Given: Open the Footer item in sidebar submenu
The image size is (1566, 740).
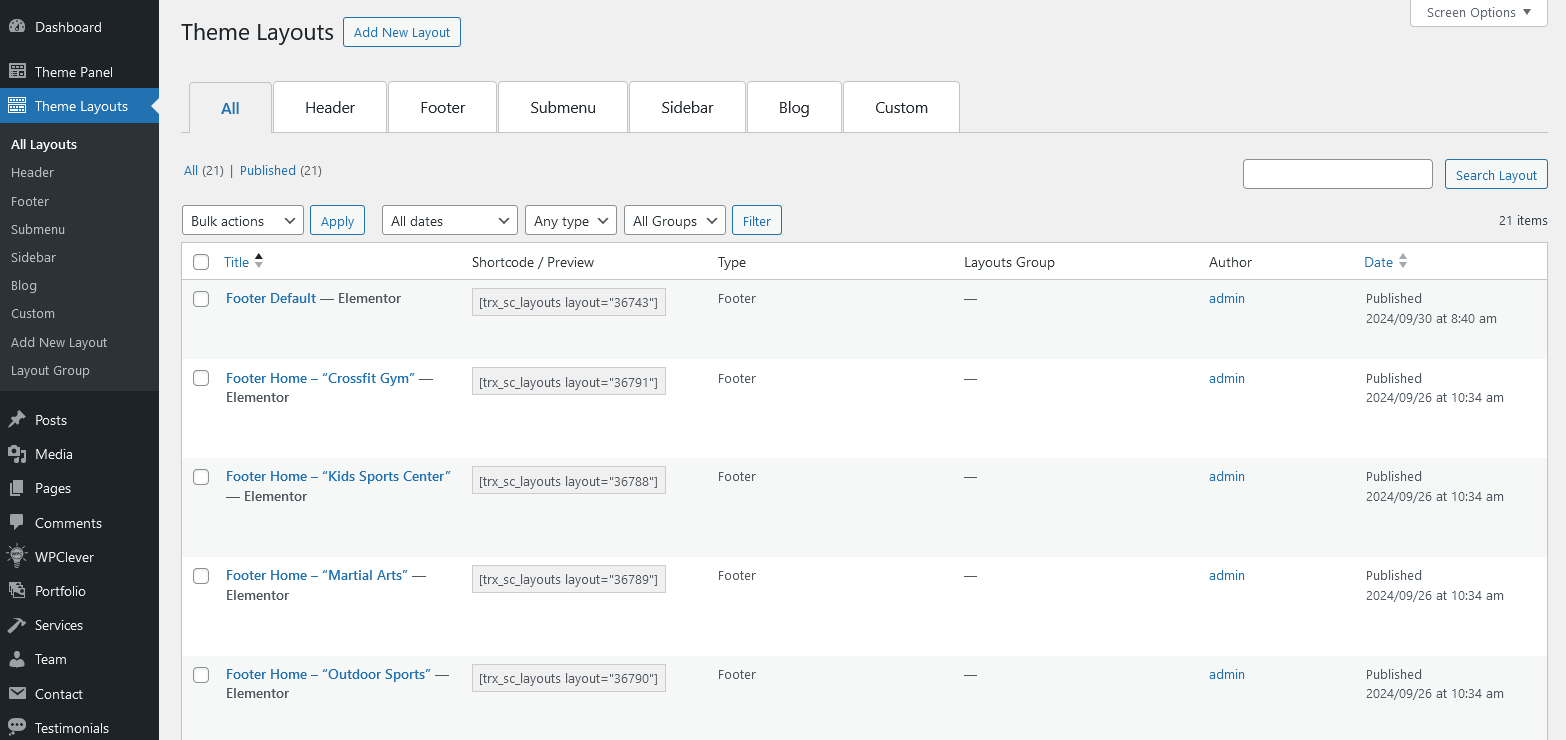Looking at the screenshot, I should click(30, 201).
